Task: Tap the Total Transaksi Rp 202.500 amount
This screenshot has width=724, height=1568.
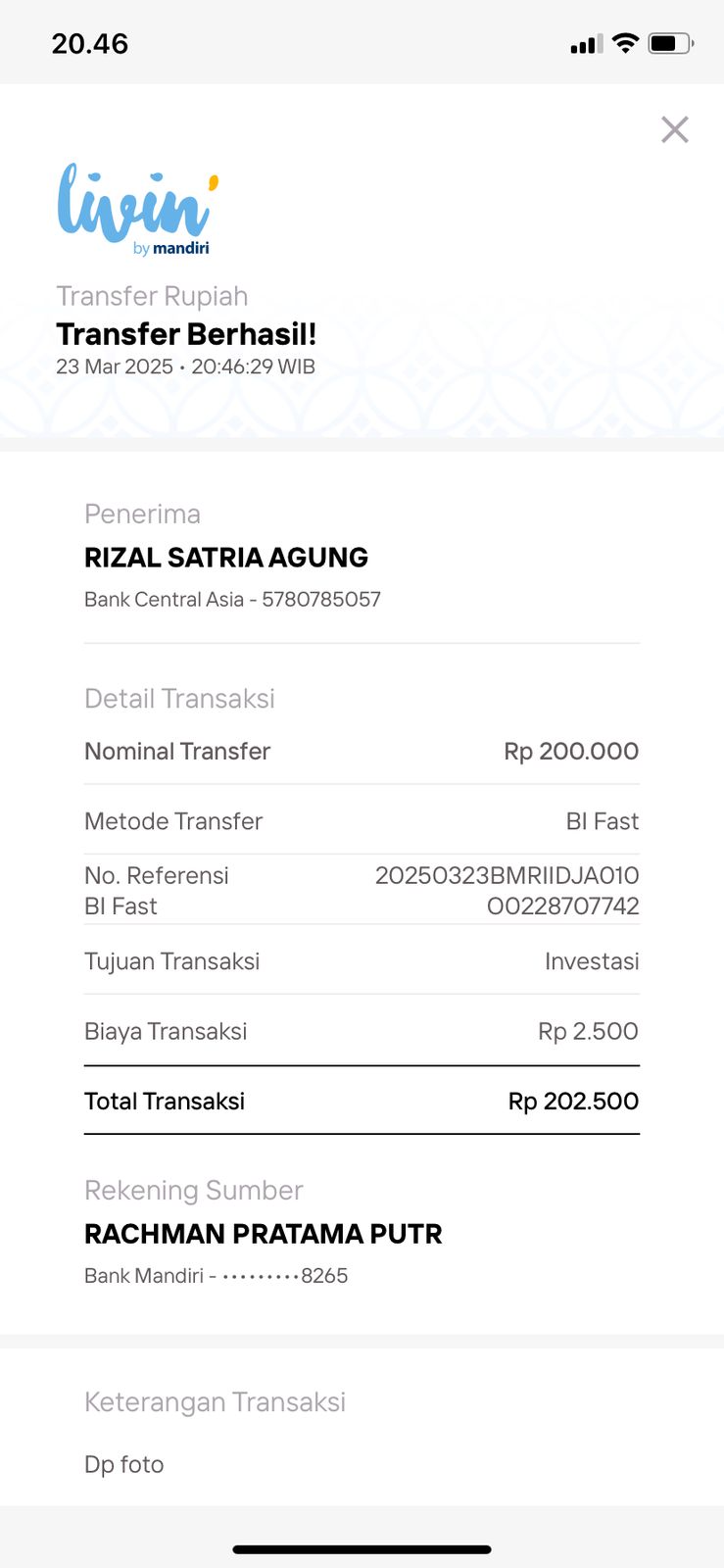Action: pyautogui.click(x=573, y=1102)
